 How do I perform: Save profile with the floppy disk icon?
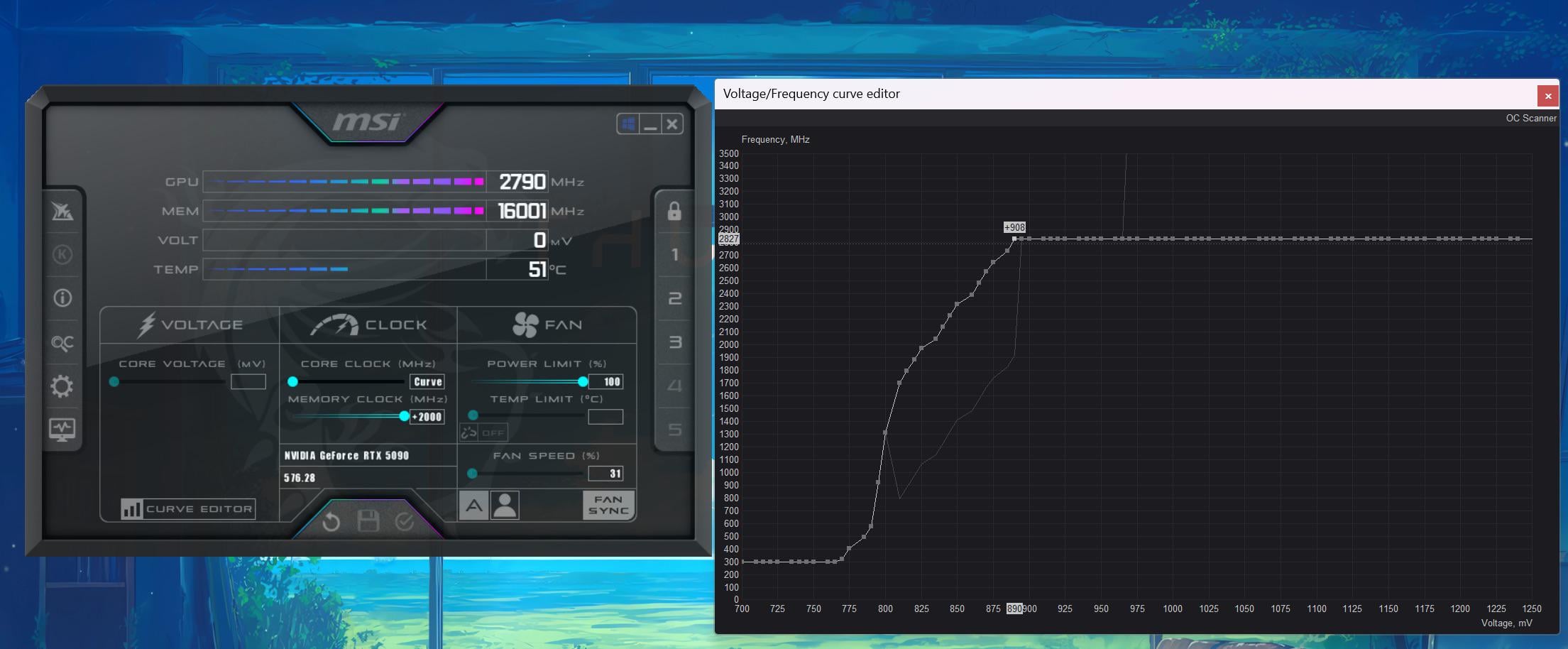368,521
